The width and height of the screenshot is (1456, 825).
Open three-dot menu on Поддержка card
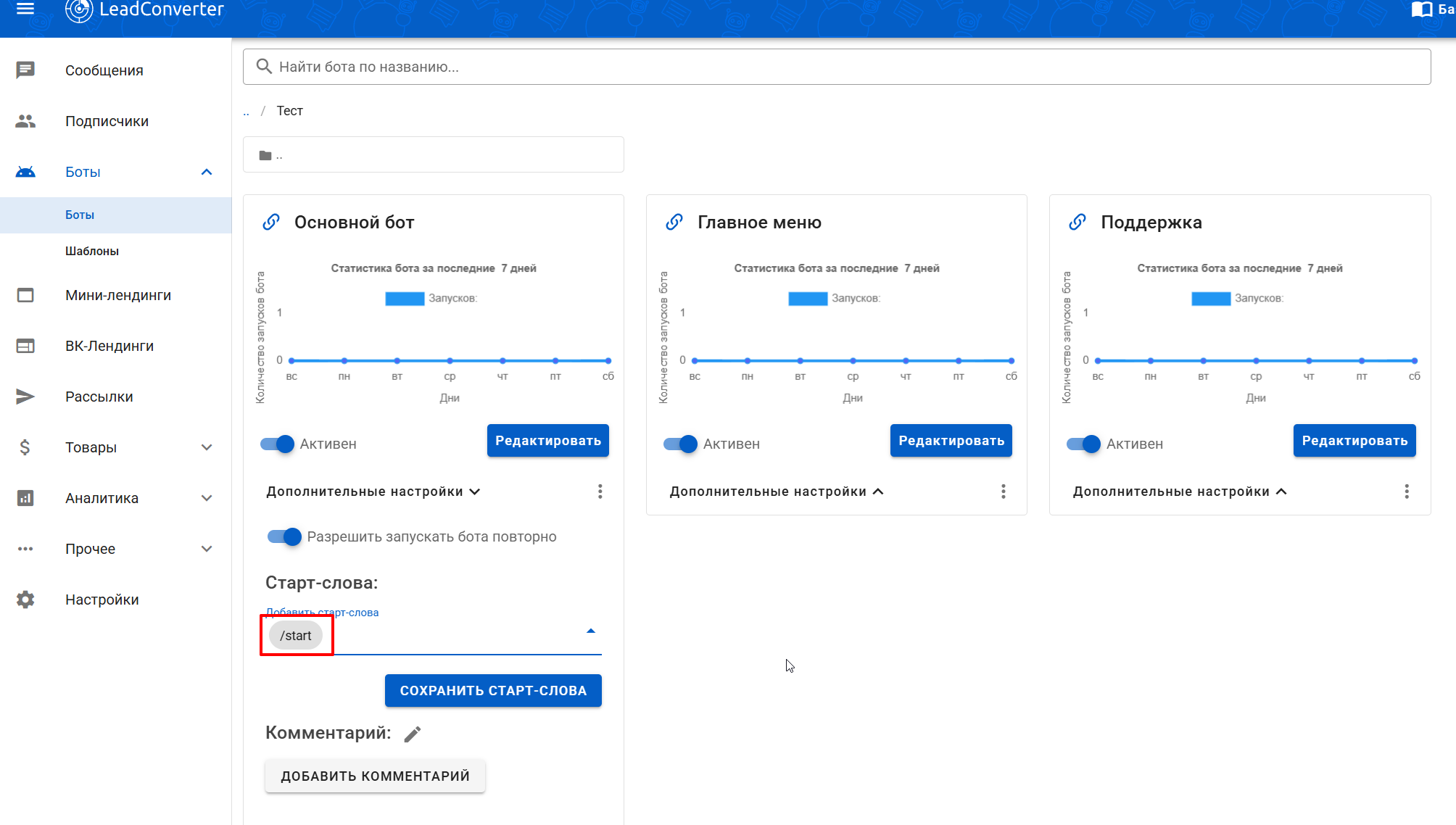coord(1406,492)
